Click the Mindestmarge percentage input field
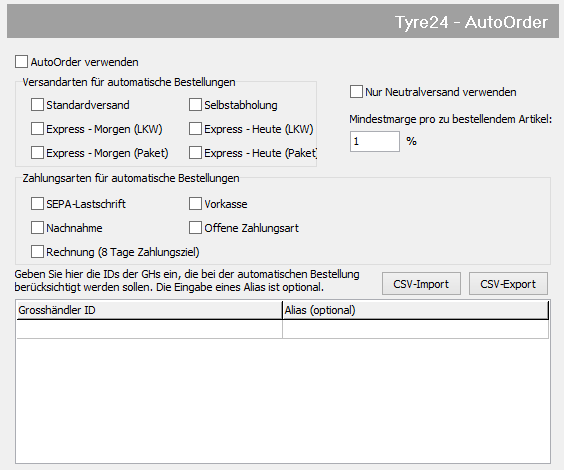Screen dimensions: 564x470 pyautogui.click(x=375, y=141)
